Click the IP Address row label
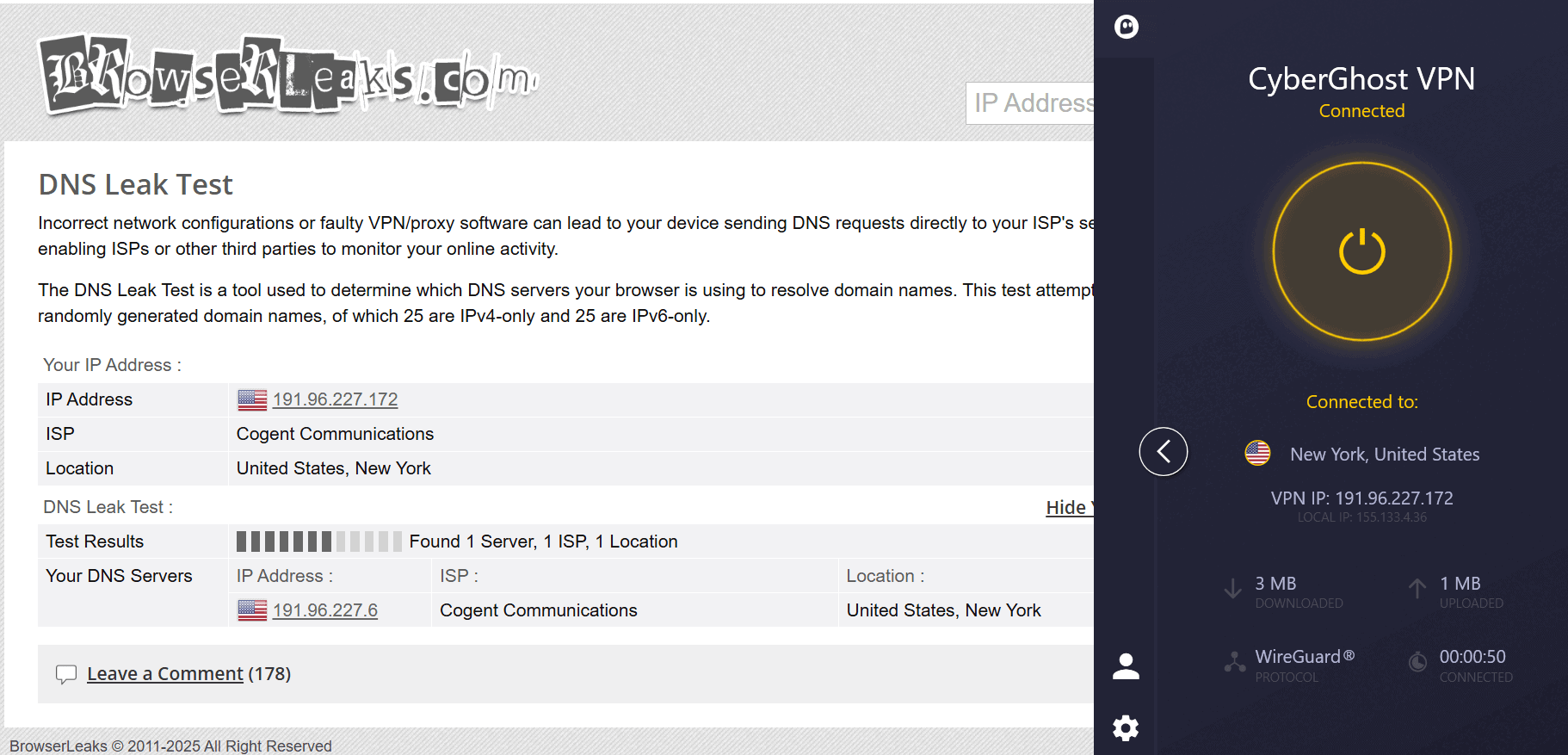 89,399
